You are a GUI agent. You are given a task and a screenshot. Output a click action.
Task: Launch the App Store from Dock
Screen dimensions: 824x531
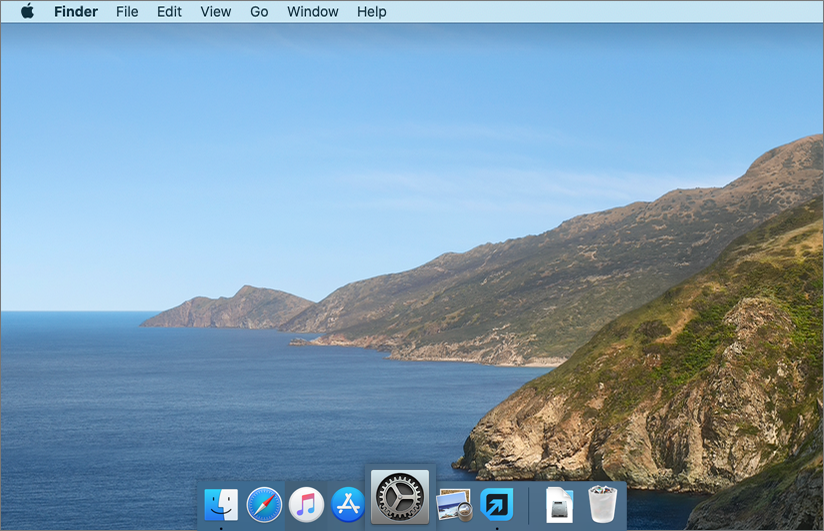pos(348,504)
